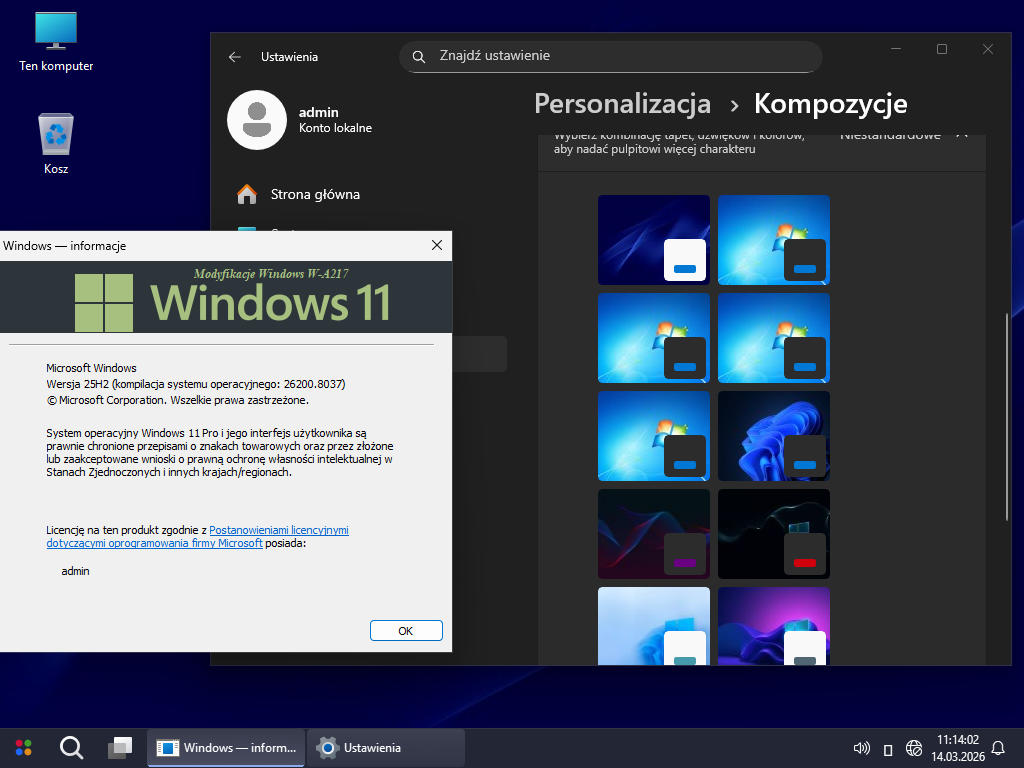Screen dimensions: 1024x768
Task: Open the Start menu from taskbar
Action: [x=23, y=747]
